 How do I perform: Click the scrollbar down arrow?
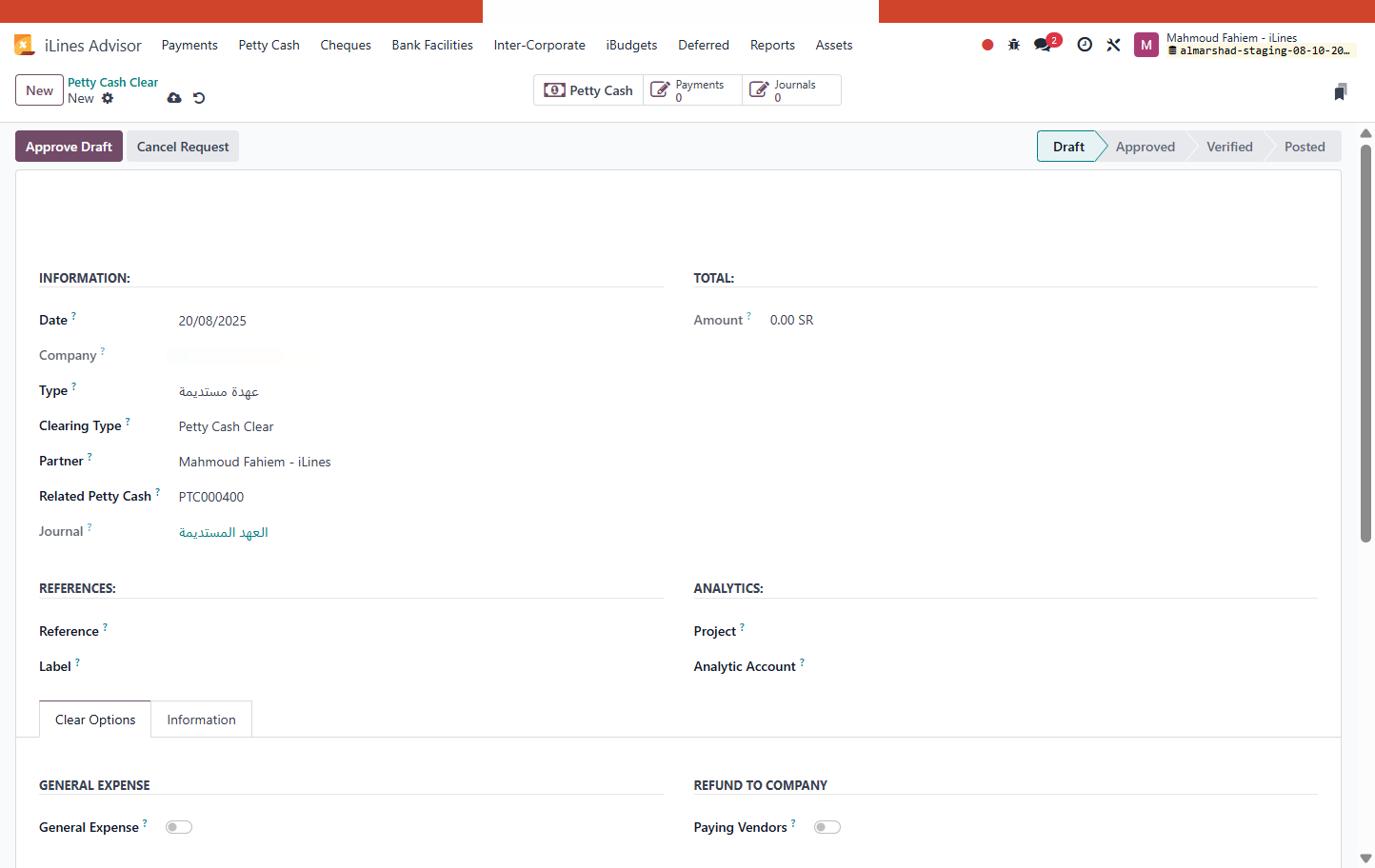point(1365,858)
